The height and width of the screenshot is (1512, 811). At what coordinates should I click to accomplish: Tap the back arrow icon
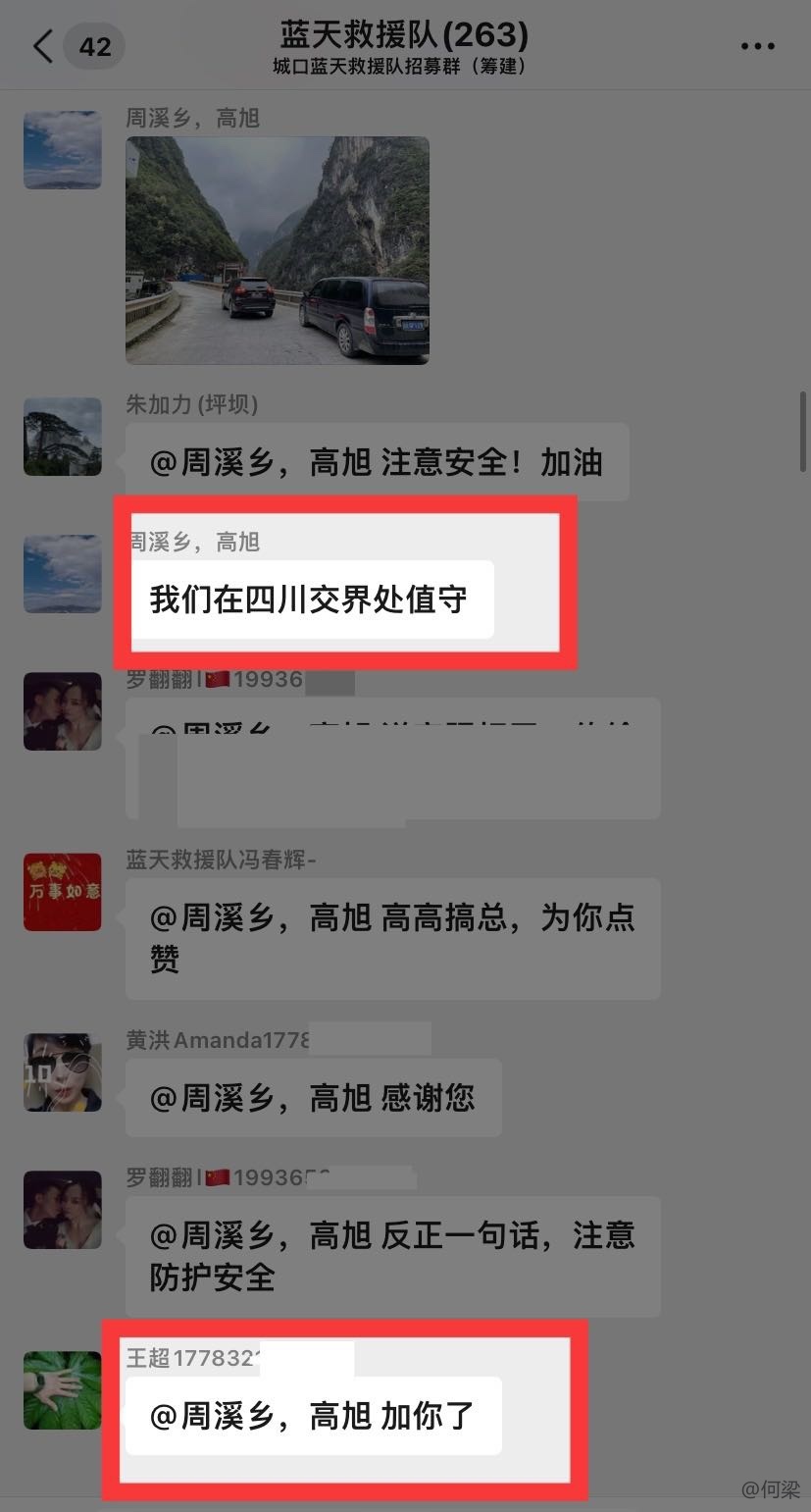point(42,46)
